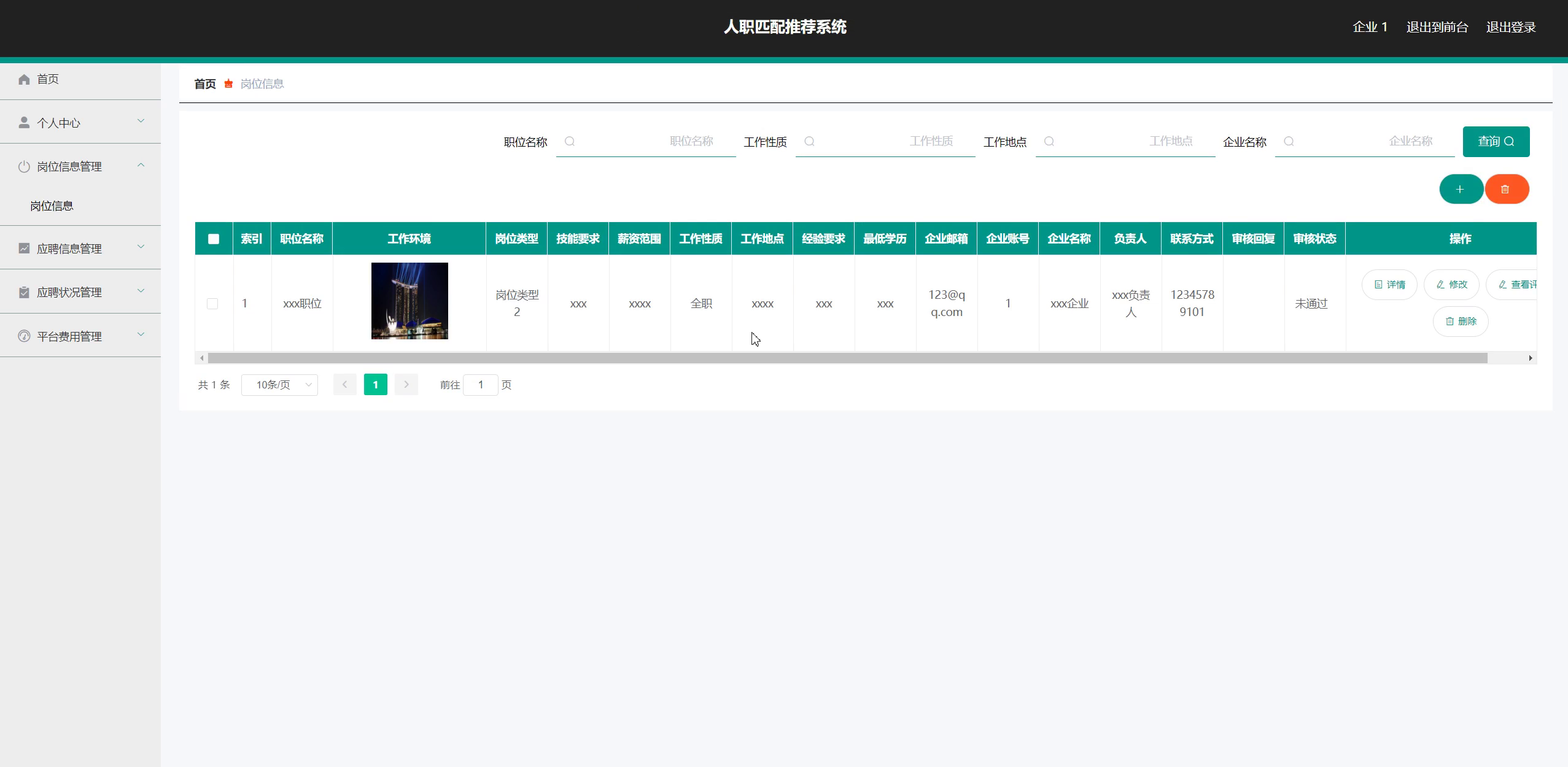Click the power icon beside 岗位信息管理
This screenshot has height=767, width=1568.
tap(24, 166)
